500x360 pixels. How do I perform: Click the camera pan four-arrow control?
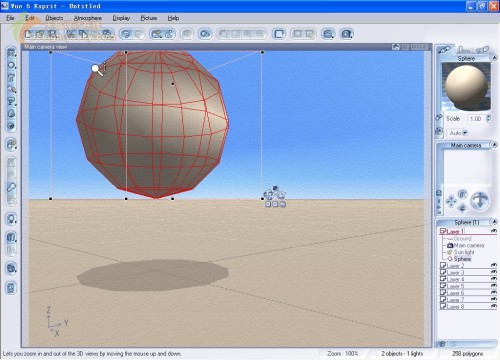tap(451, 201)
